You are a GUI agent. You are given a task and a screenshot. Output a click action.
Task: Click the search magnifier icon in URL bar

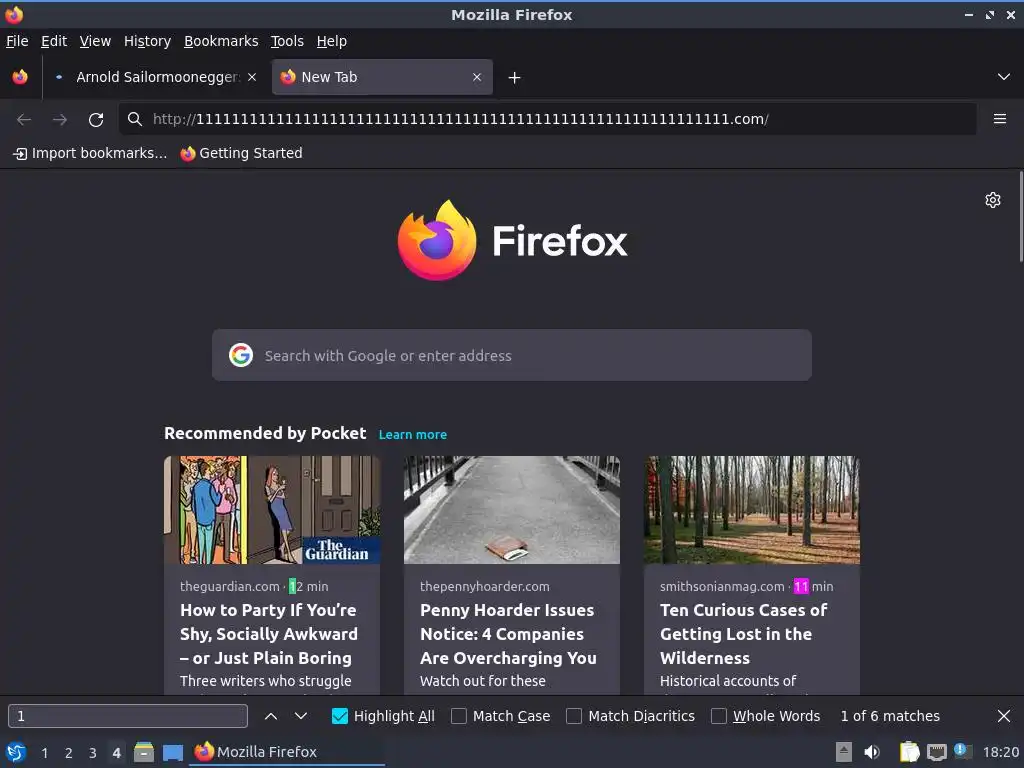click(135, 119)
